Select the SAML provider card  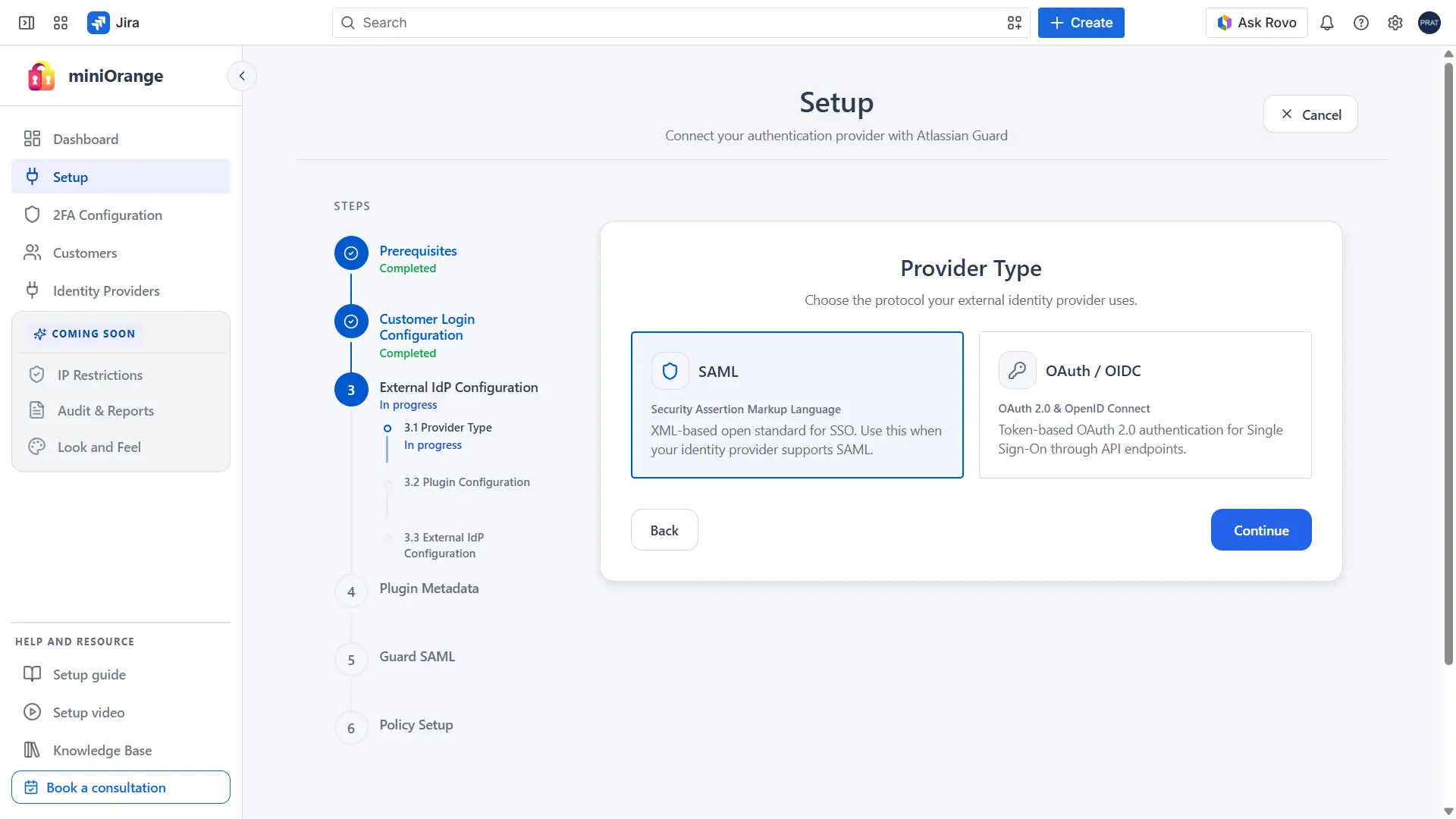797,405
